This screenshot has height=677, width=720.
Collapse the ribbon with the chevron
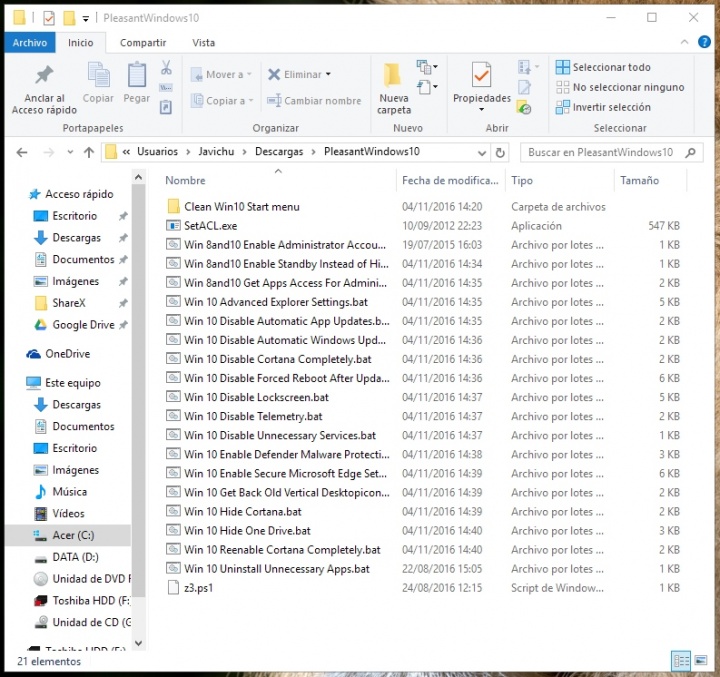(684, 42)
